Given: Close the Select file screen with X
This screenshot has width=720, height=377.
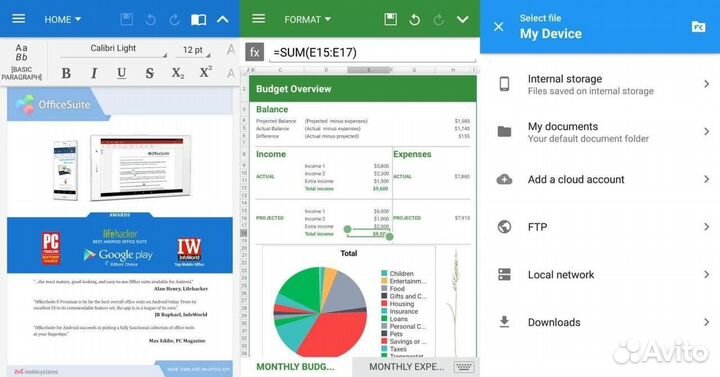Looking at the screenshot, I should click(499, 27).
